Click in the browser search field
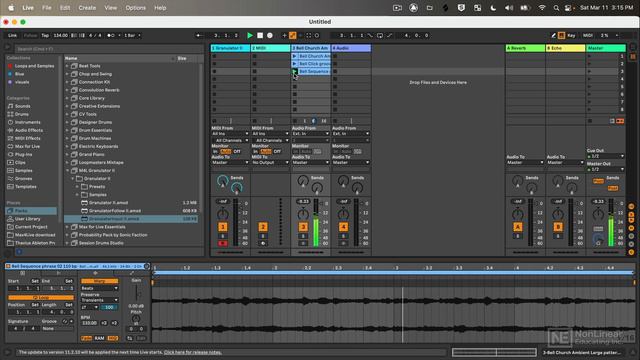Viewport: 640px width, 360px height. 108,49
